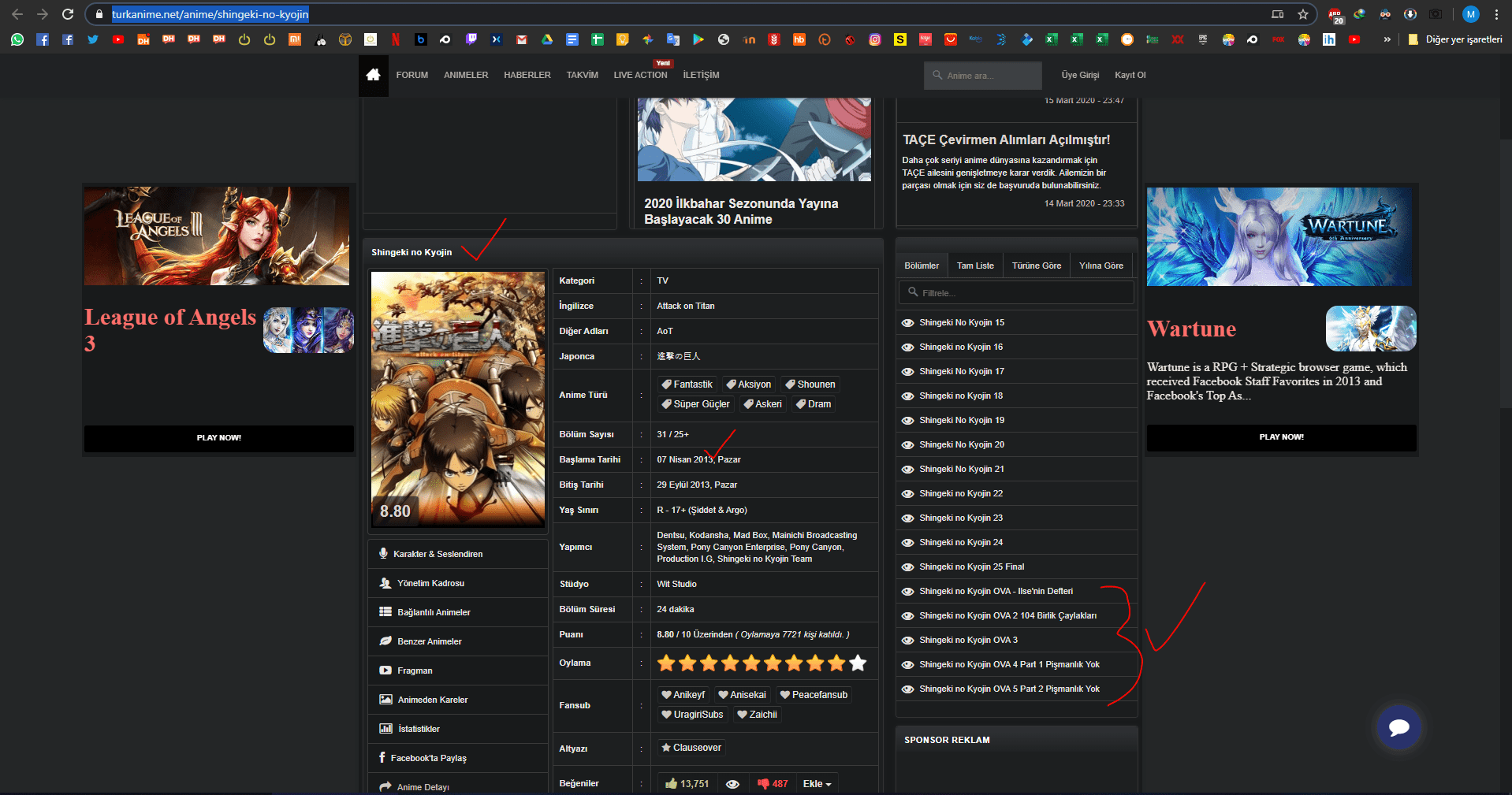Open the Diğer yer işaretleri bookmarks folder

[1456, 39]
